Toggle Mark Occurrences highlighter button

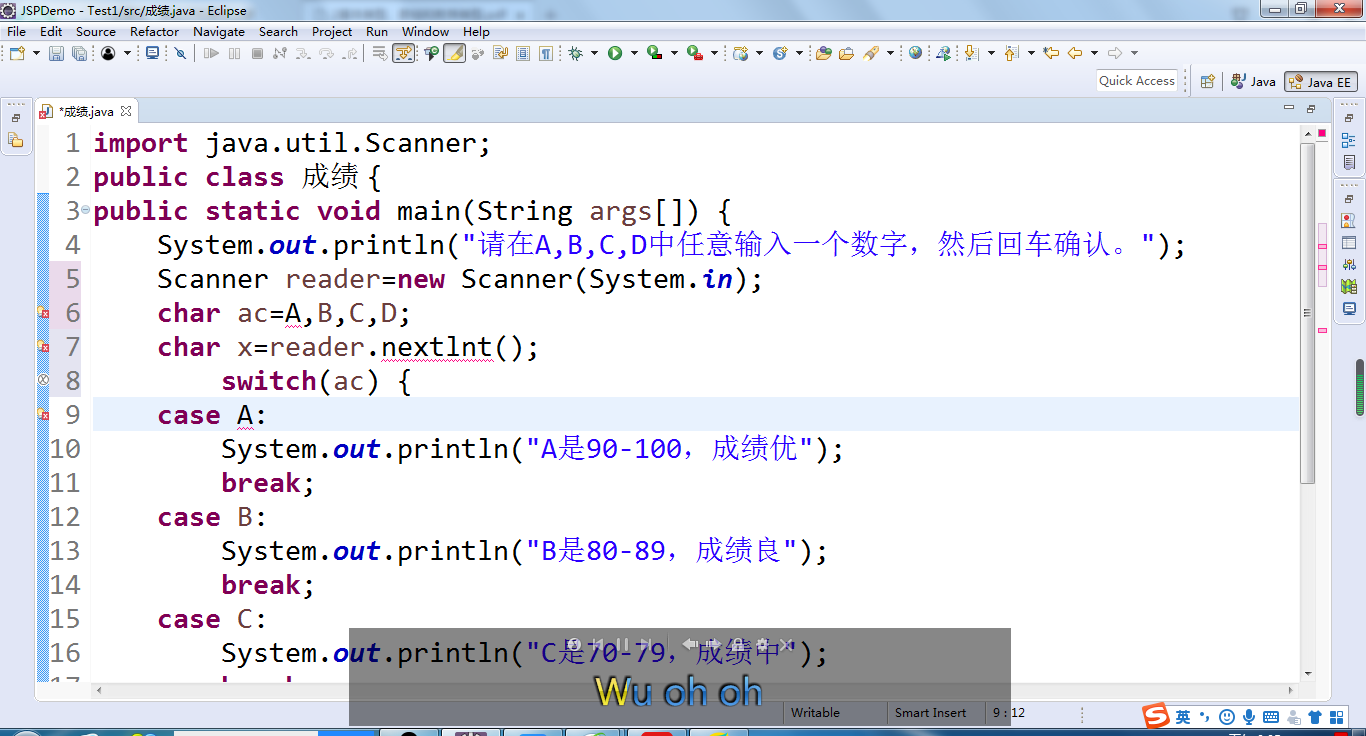454,53
